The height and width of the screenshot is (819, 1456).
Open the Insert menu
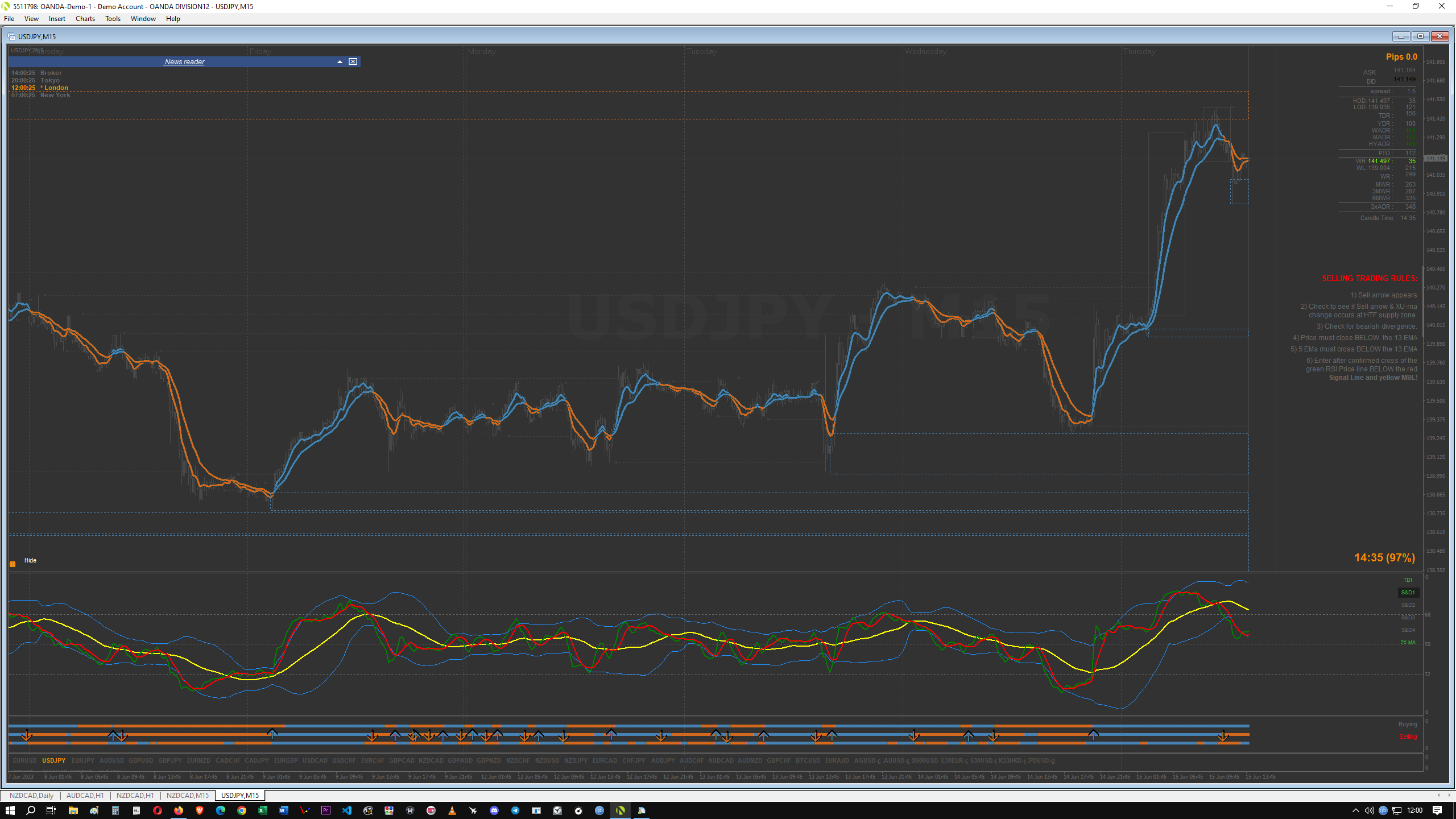(x=57, y=19)
